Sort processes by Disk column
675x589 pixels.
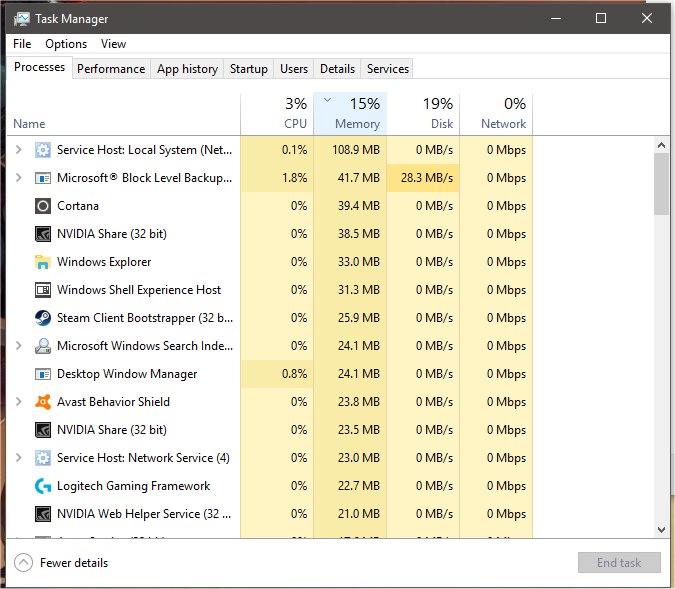coord(423,114)
